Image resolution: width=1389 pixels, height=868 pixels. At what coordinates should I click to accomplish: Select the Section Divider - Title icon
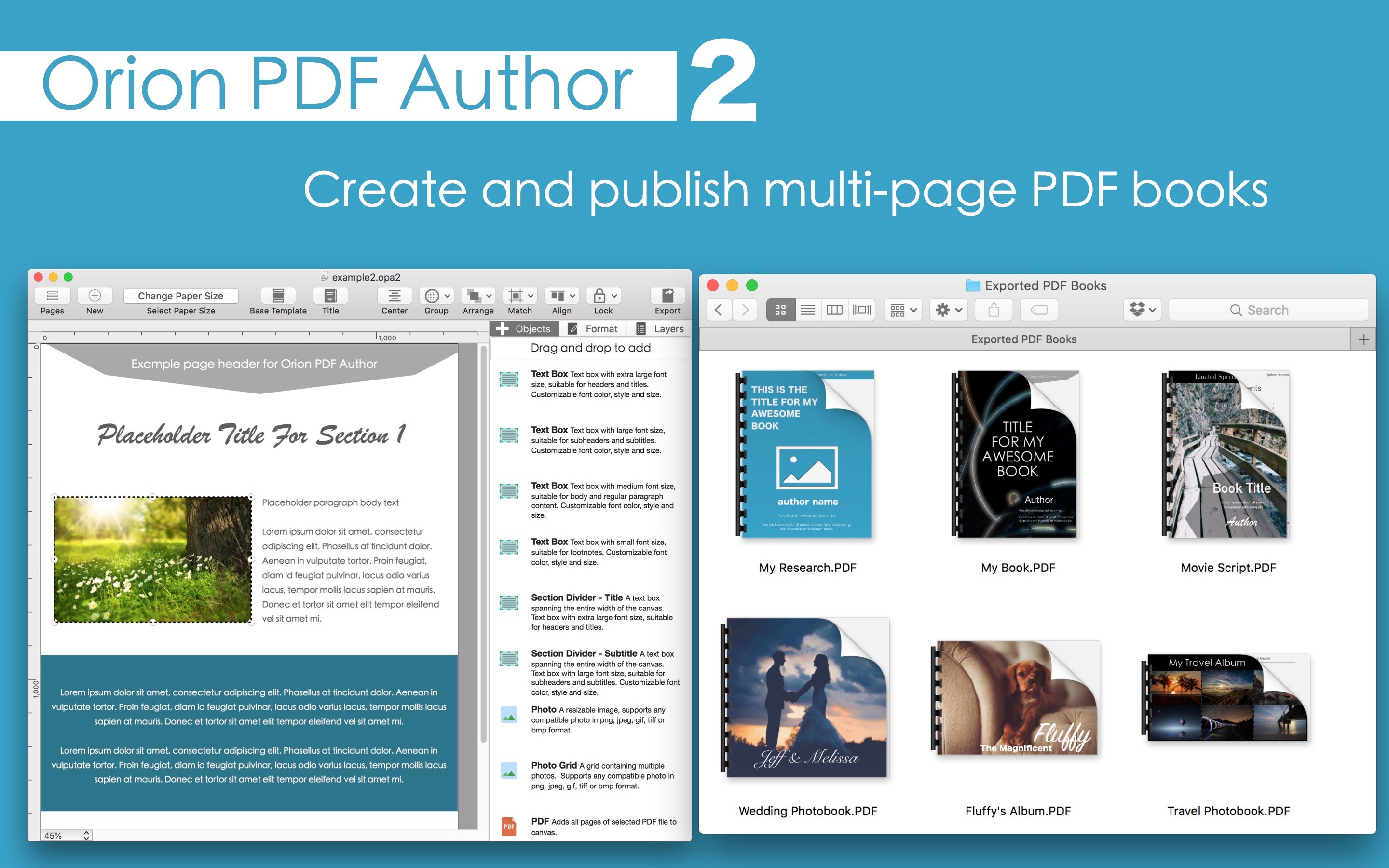point(509,603)
